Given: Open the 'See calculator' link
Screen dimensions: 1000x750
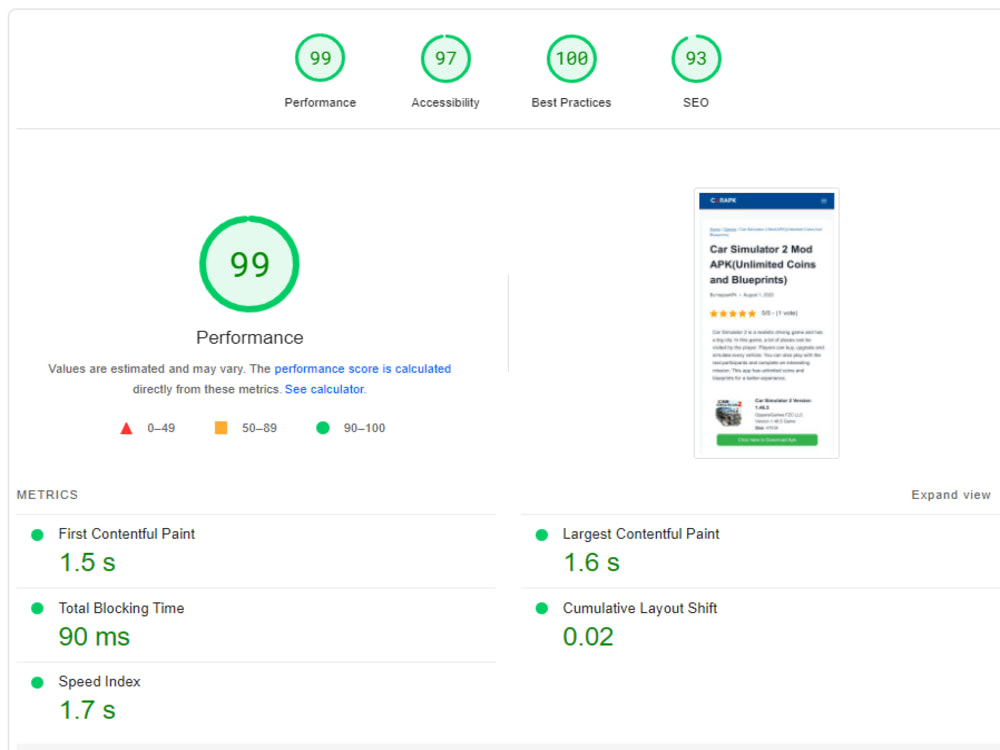Looking at the screenshot, I should [324, 389].
